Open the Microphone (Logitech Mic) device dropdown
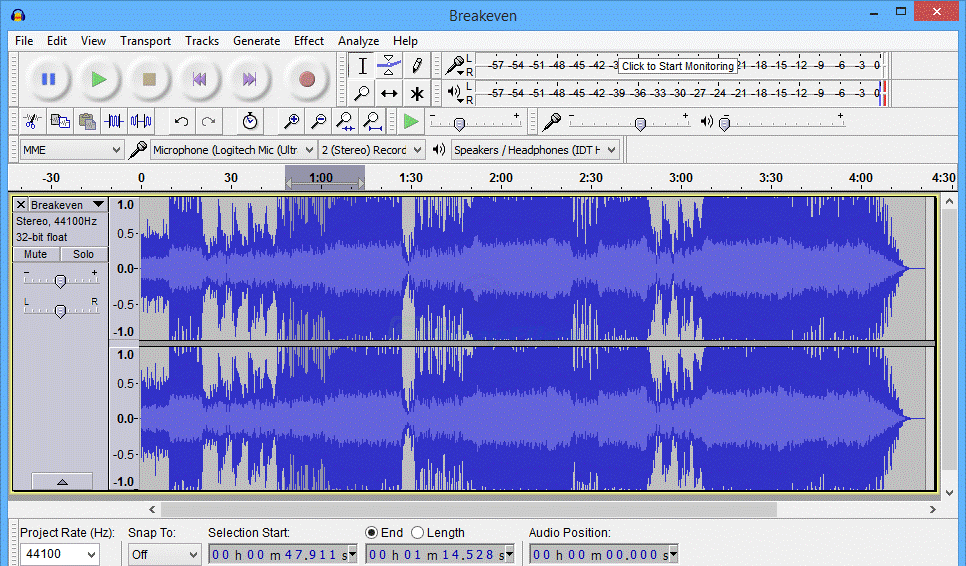 coord(233,150)
